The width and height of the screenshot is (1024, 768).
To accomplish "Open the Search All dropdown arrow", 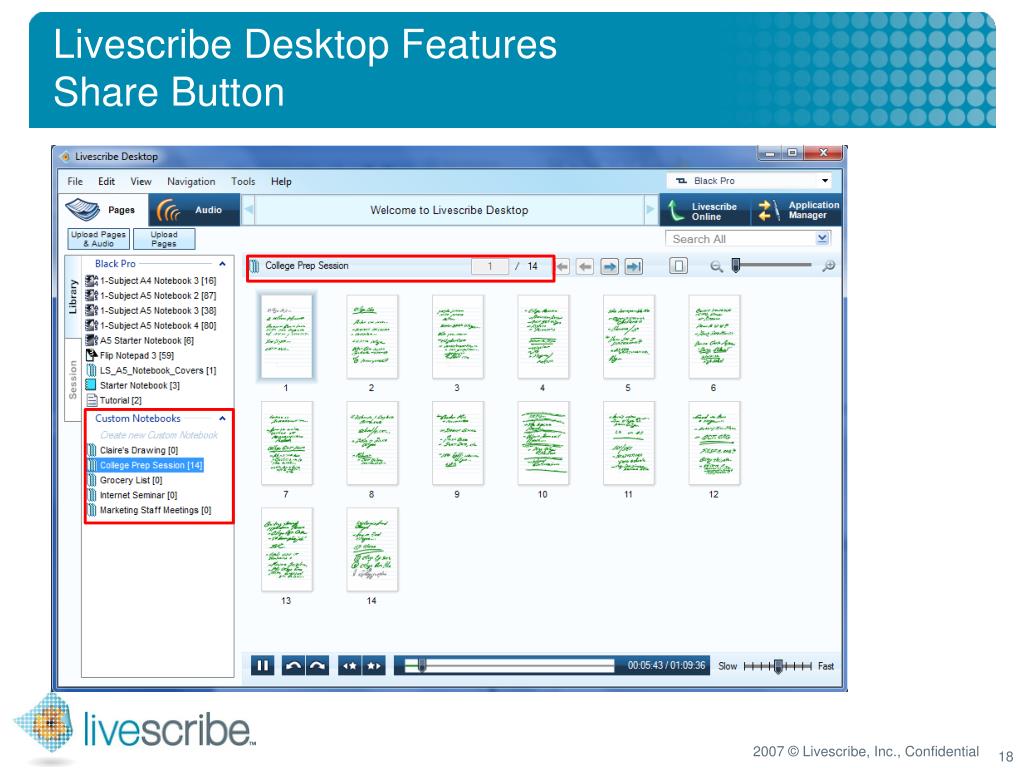I will click(x=822, y=239).
